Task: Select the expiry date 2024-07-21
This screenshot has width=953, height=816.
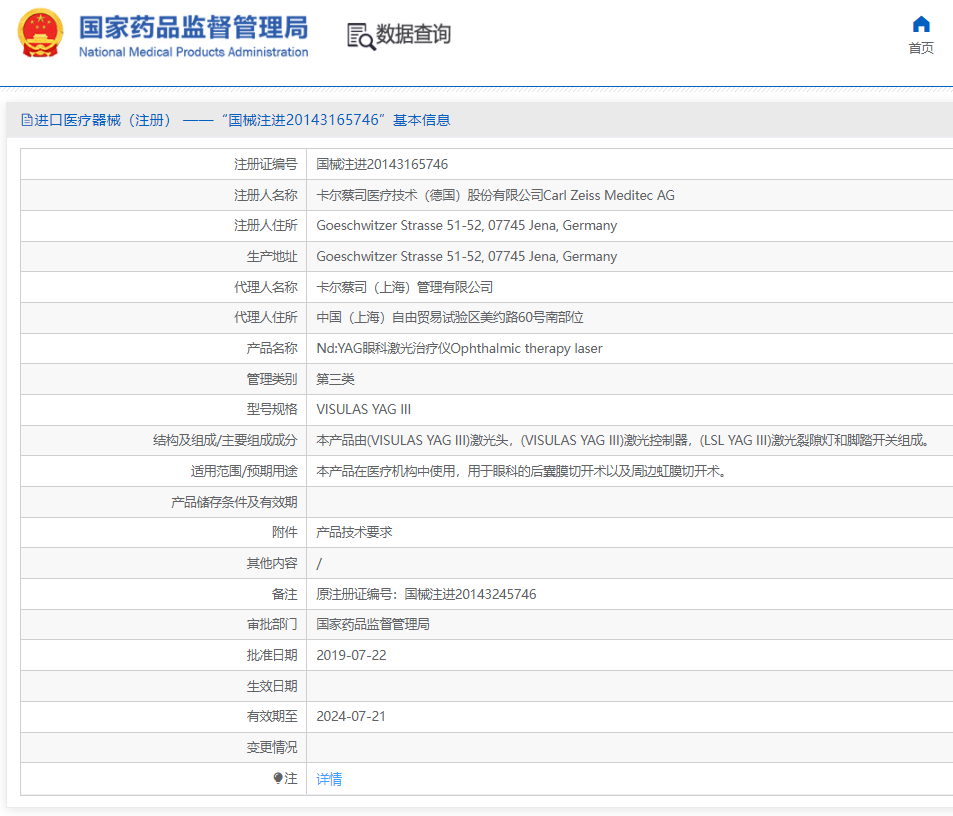Action: tap(351, 716)
